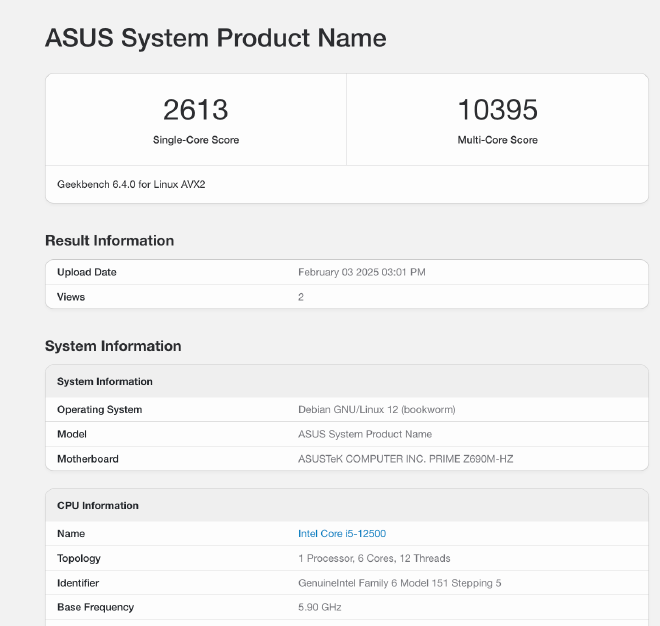Open the Intel Core i5-12500 link
The width and height of the screenshot is (660, 626).
(342, 533)
